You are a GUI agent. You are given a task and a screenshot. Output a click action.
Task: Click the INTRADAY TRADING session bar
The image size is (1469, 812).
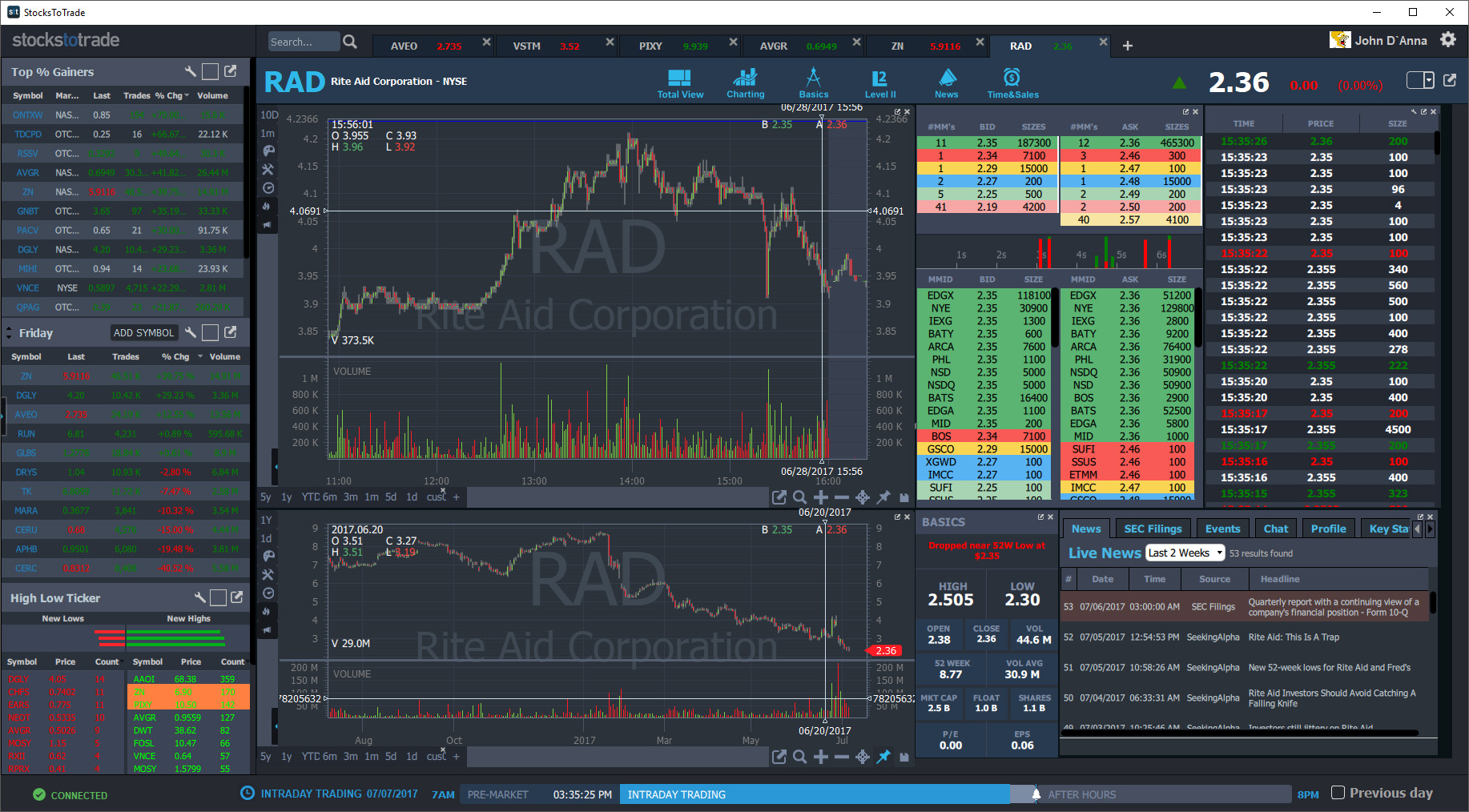point(815,794)
